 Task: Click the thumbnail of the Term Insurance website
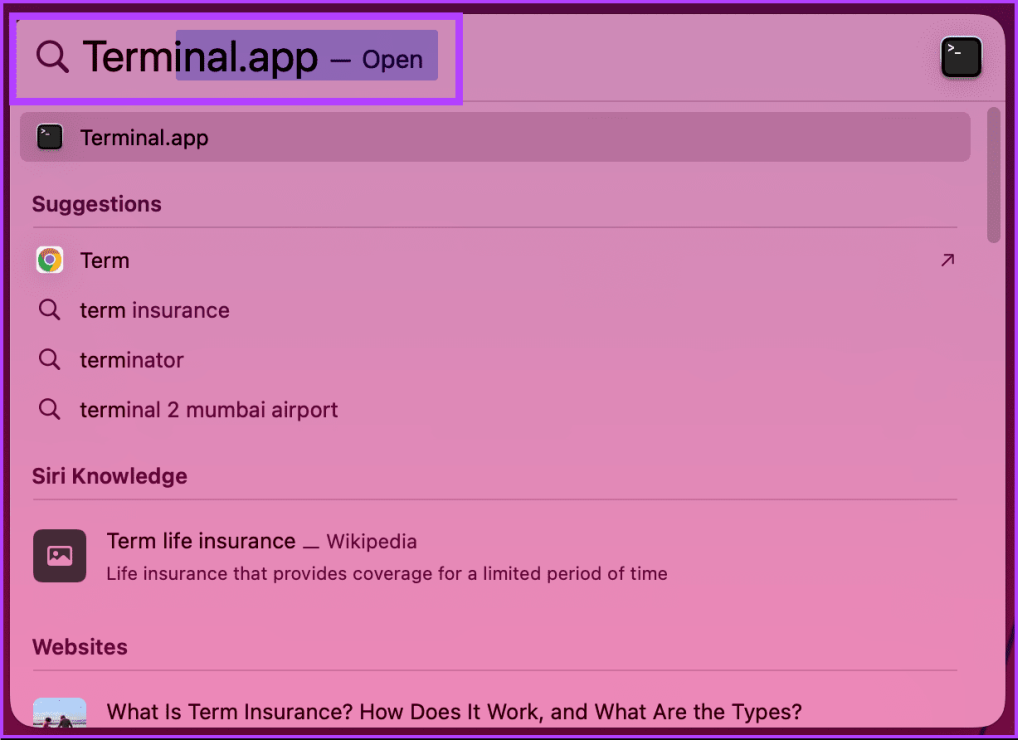[x=60, y=713]
